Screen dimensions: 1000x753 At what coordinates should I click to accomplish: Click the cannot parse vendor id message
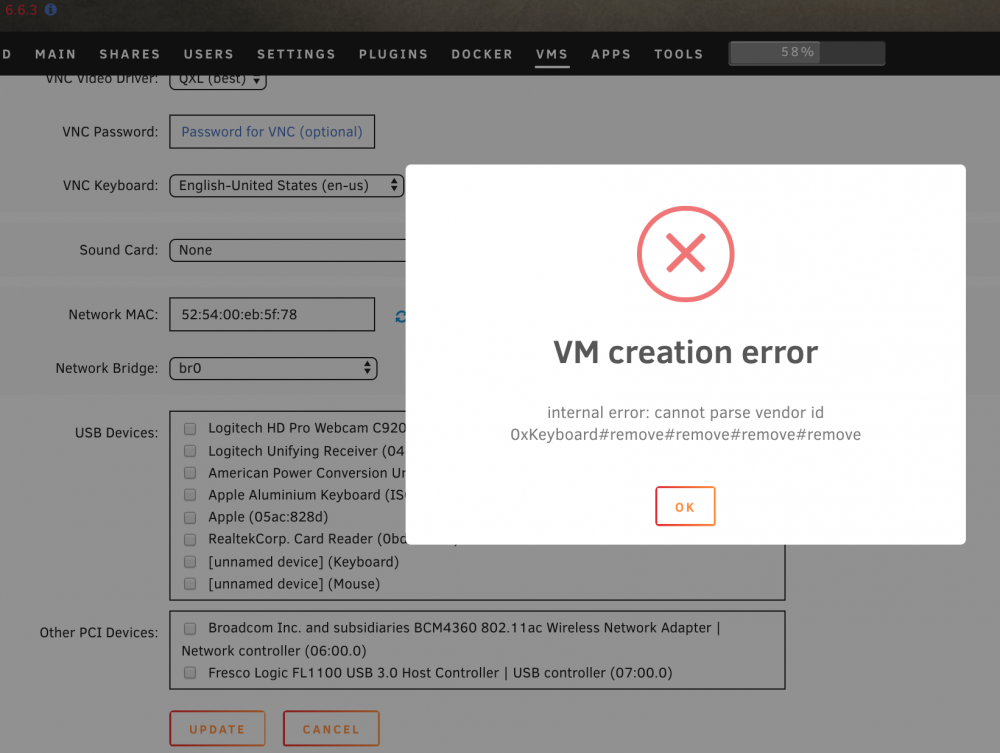(685, 423)
